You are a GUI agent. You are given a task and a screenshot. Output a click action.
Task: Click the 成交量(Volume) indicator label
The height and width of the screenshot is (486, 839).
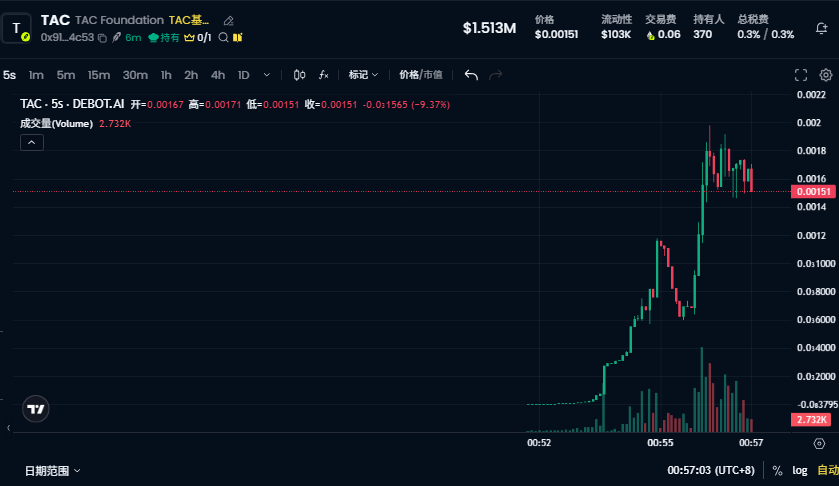coord(56,124)
